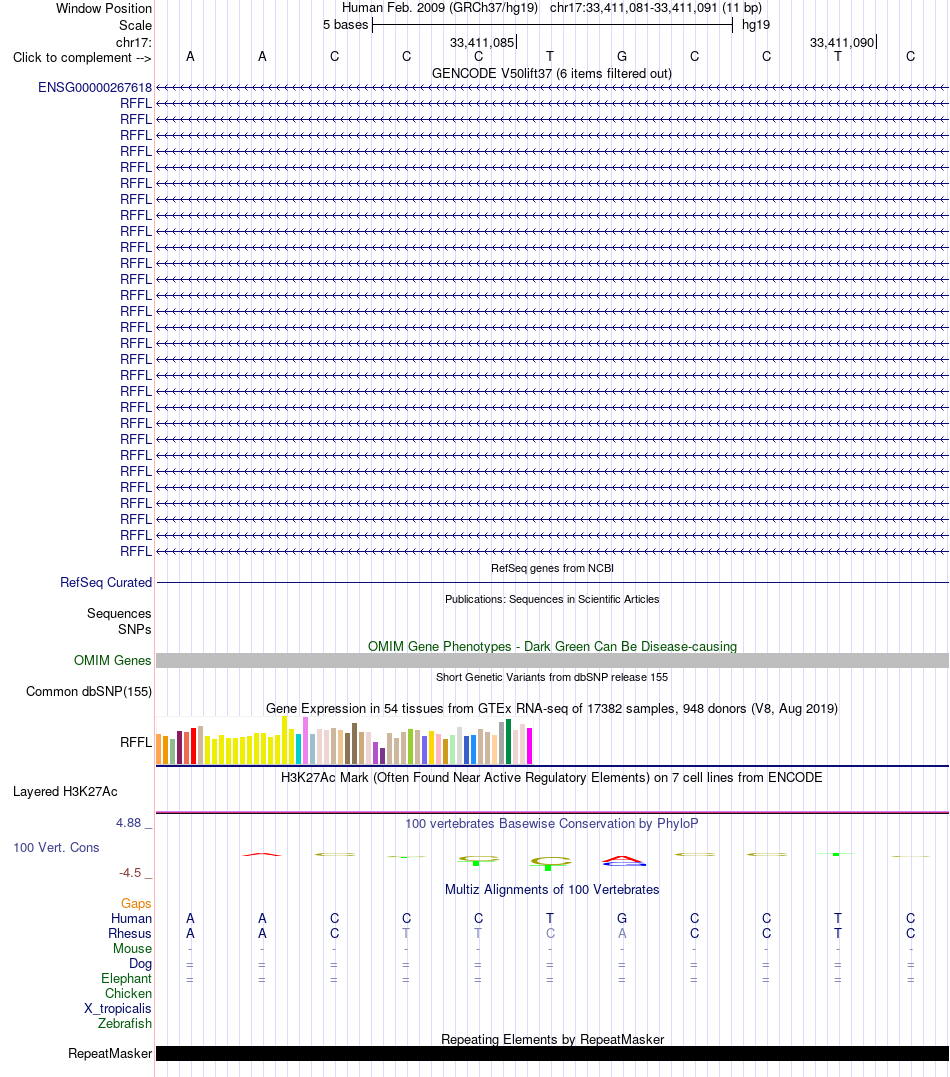Image resolution: width=950 pixels, height=1077 pixels.
Task: Select the Chicken species row label
Action: (x=128, y=994)
